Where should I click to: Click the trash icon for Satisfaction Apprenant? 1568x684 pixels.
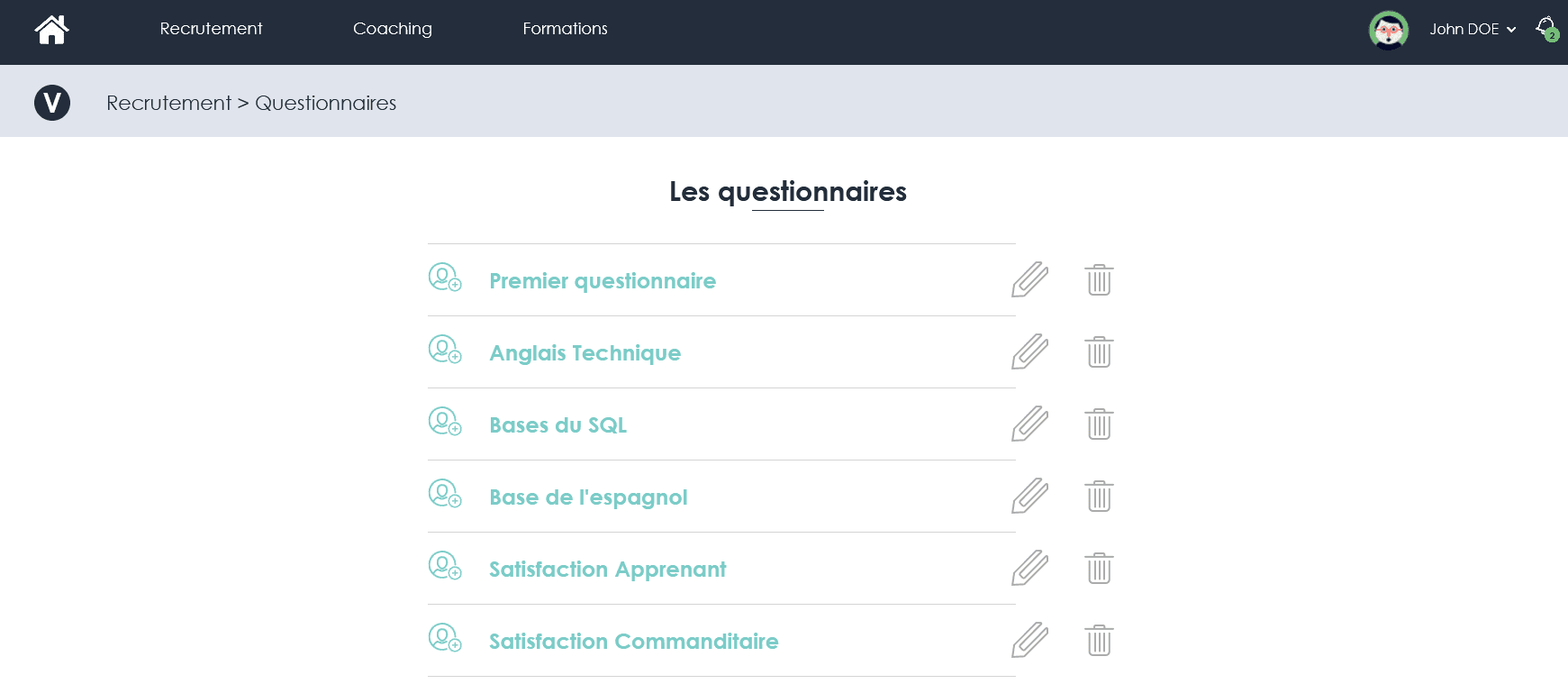(x=1099, y=569)
